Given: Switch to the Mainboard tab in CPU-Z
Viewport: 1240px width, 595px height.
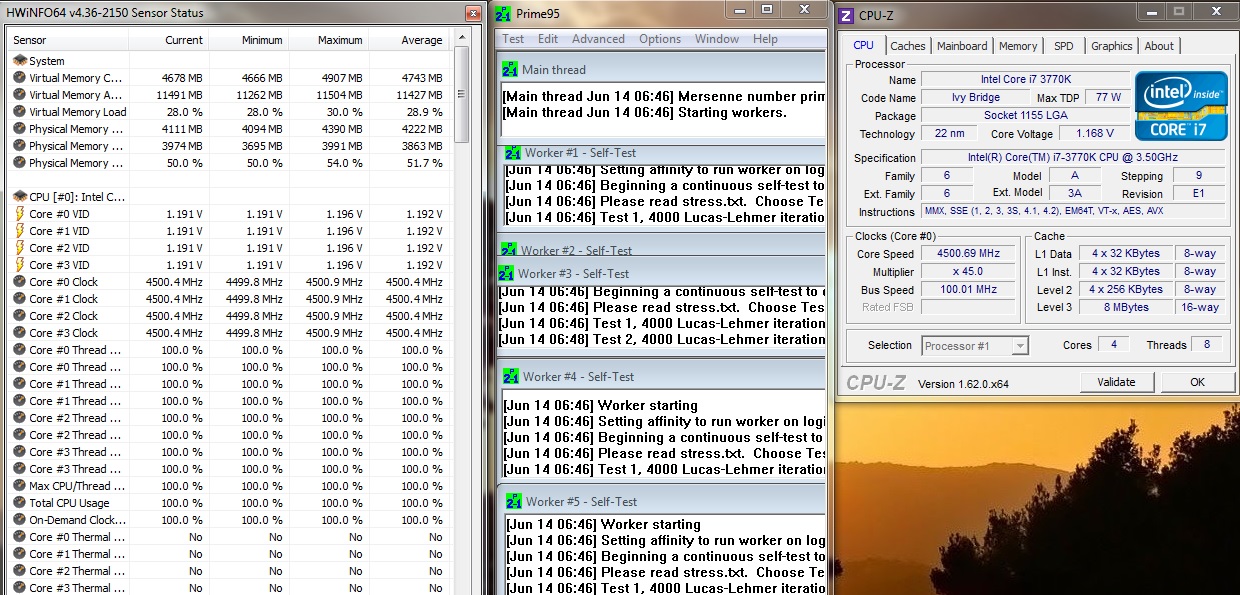Looking at the screenshot, I should (962, 46).
